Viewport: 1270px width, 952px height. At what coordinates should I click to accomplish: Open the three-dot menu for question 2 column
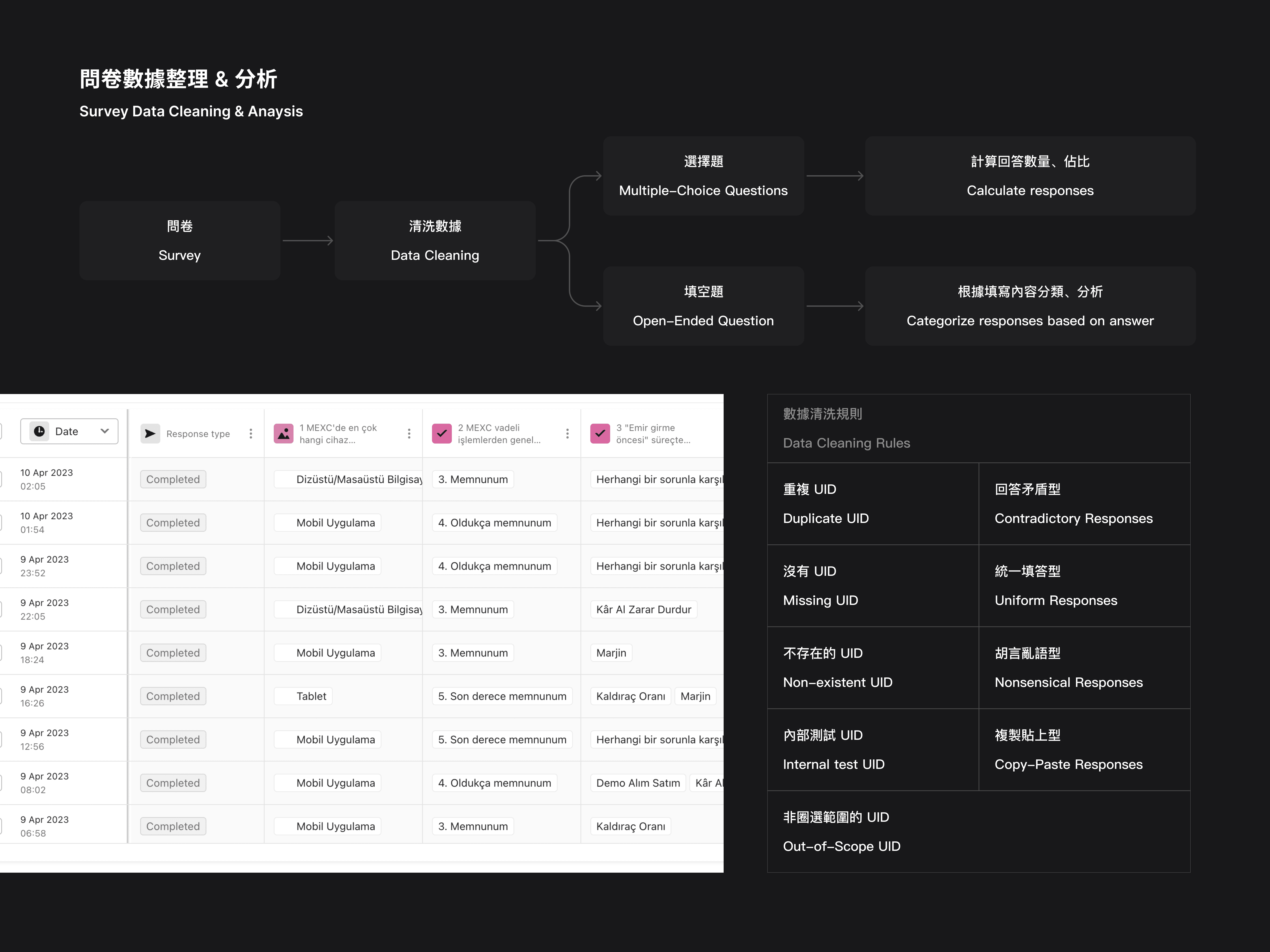tap(567, 434)
